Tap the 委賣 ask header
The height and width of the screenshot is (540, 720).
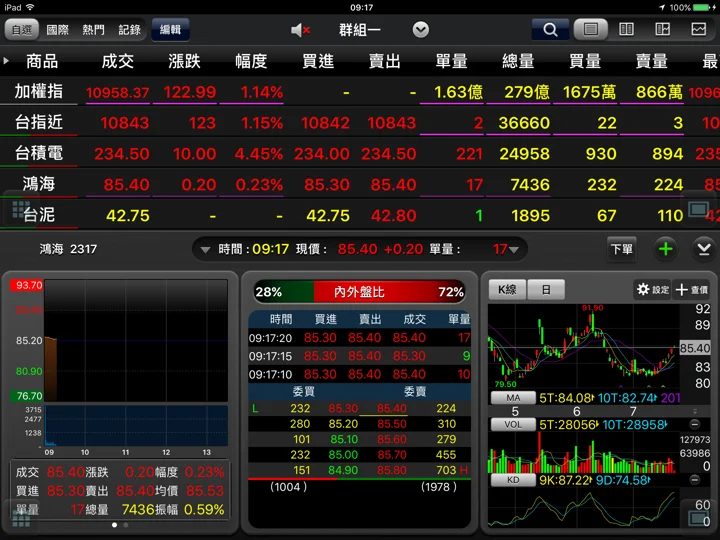415,392
